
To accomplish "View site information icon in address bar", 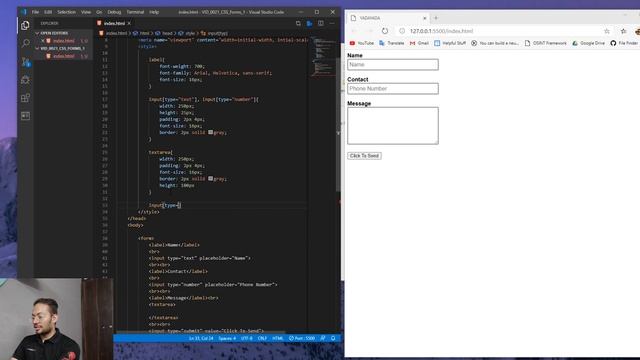I will point(402,31).
